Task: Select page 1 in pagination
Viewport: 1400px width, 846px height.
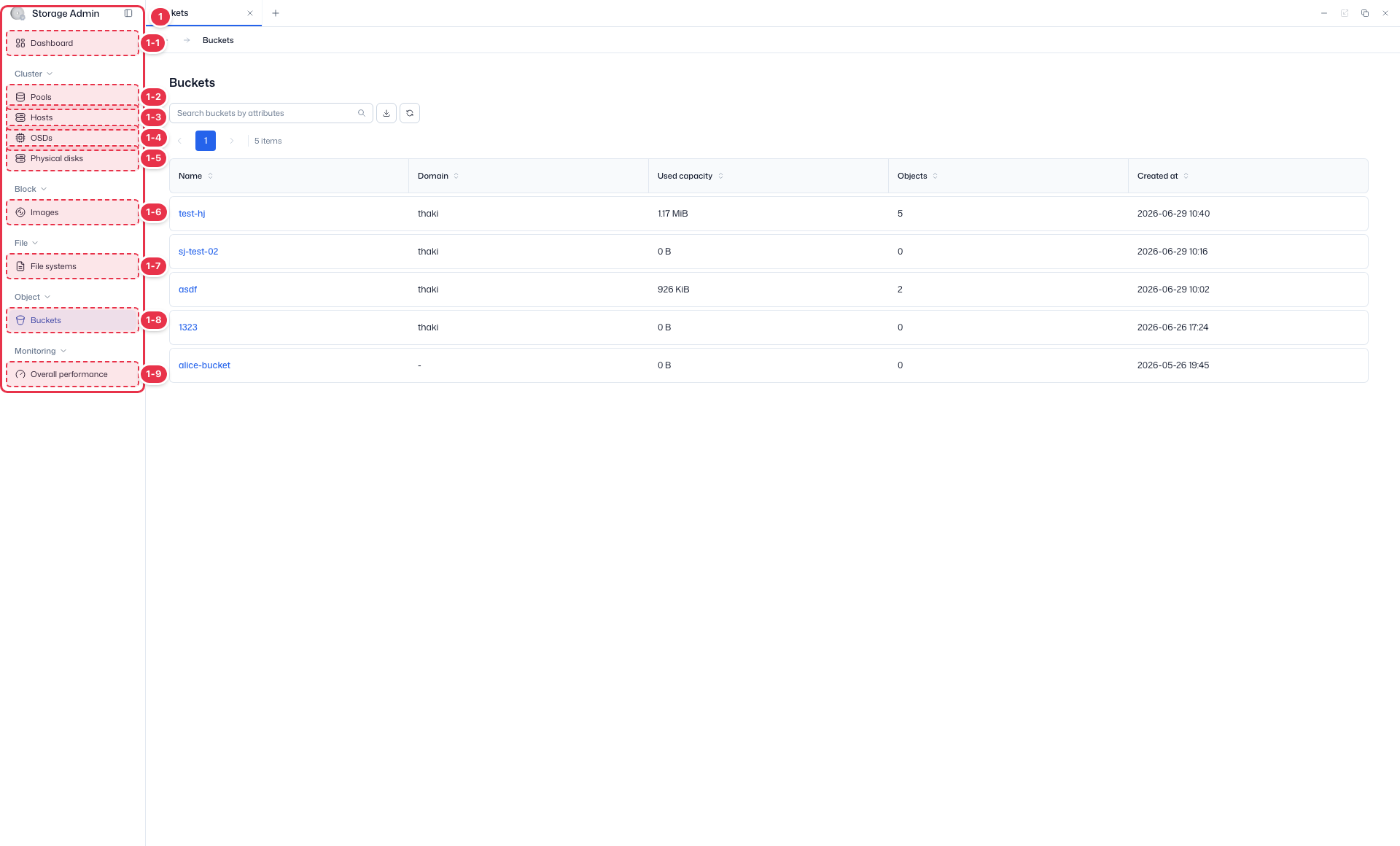Action: coord(206,141)
